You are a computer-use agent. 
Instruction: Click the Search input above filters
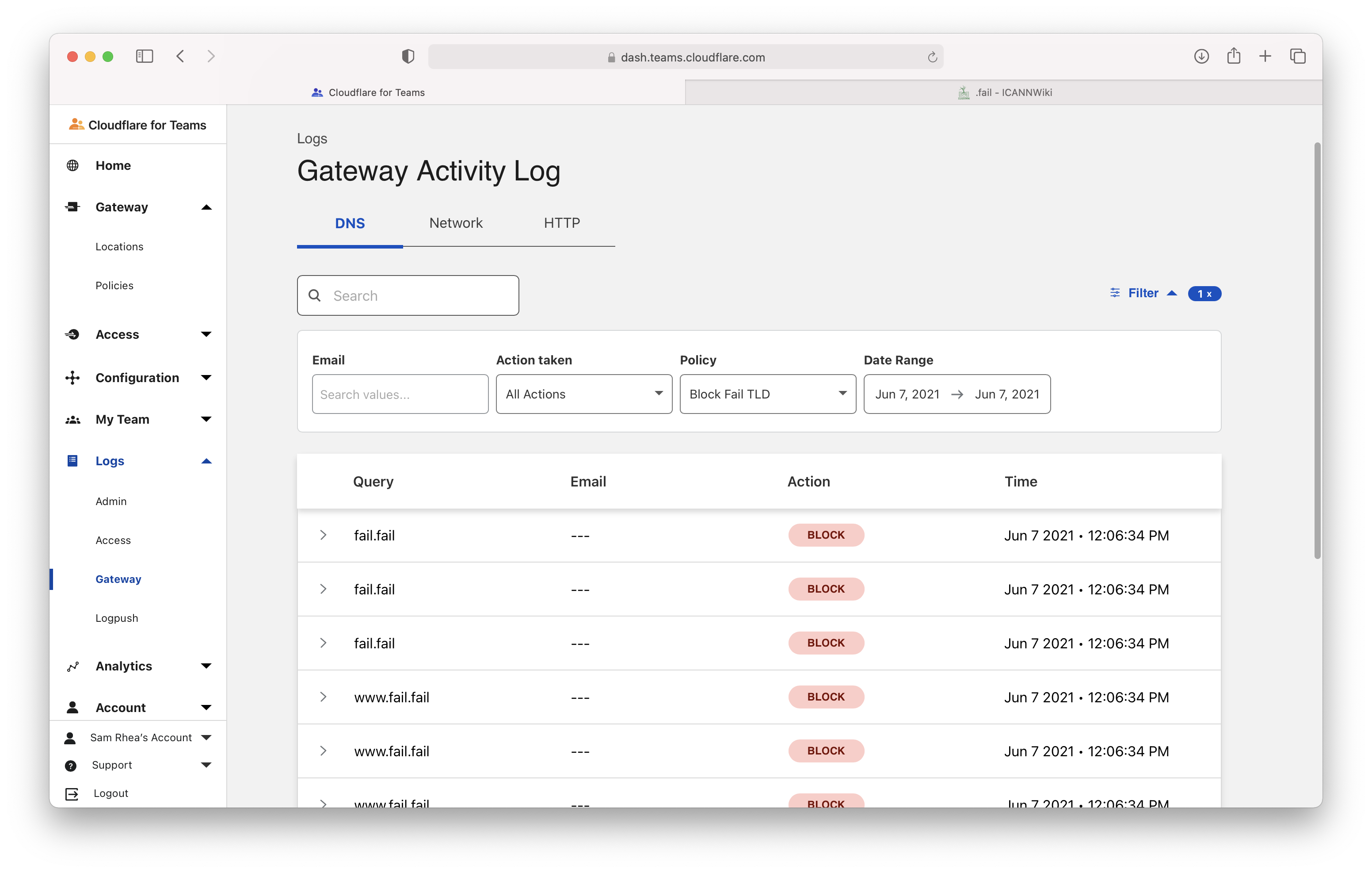tap(408, 295)
